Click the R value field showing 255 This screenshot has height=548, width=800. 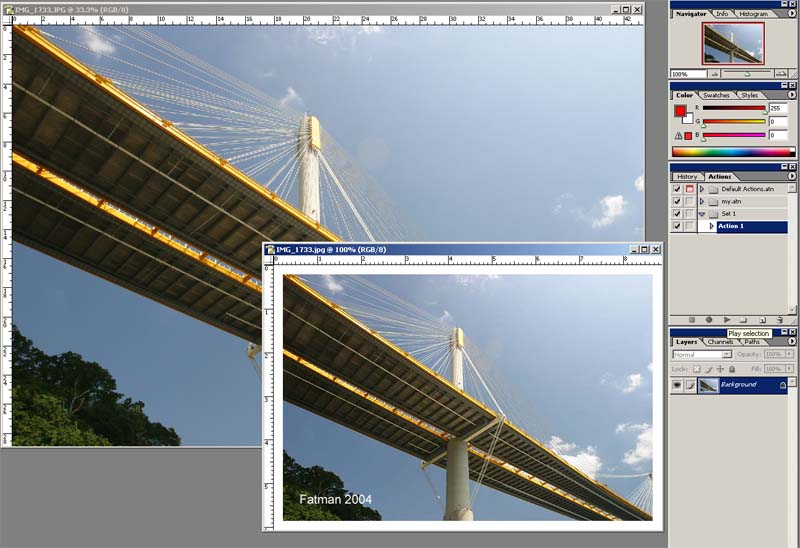click(778, 108)
